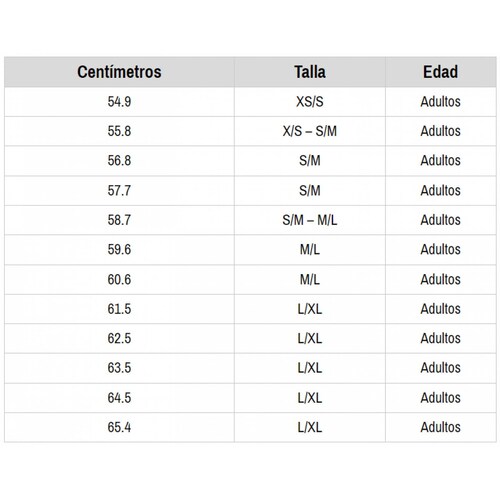Click Adultos in the 54.9 row

441,102
